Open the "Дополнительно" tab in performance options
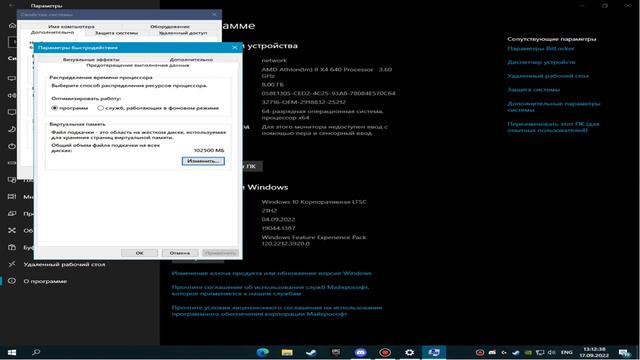Viewport: 640px width, 360px height. [191, 60]
